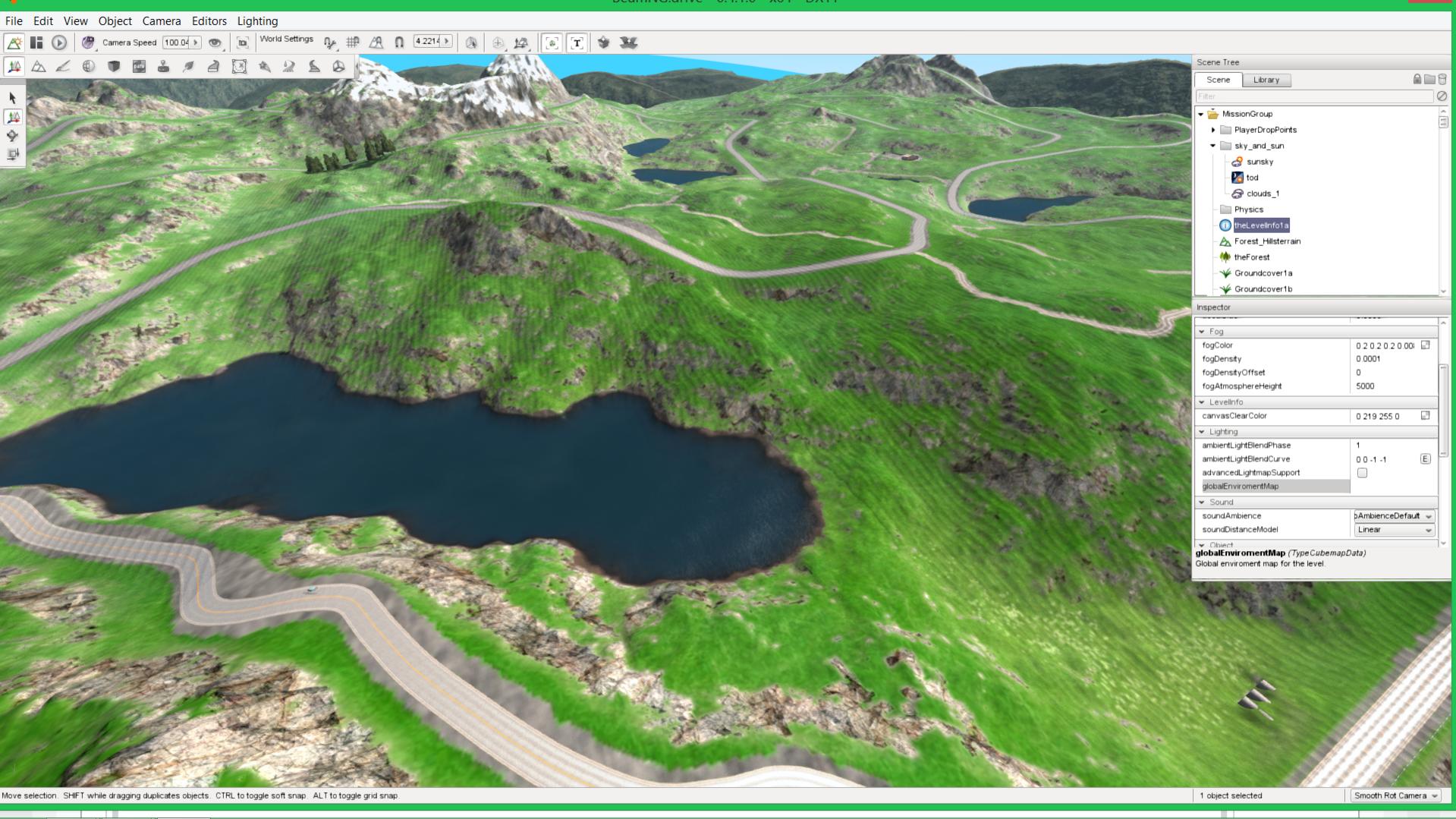Click the delete trash icon in Scene Tree
The height and width of the screenshot is (819, 1456).
coord(1442,79)
